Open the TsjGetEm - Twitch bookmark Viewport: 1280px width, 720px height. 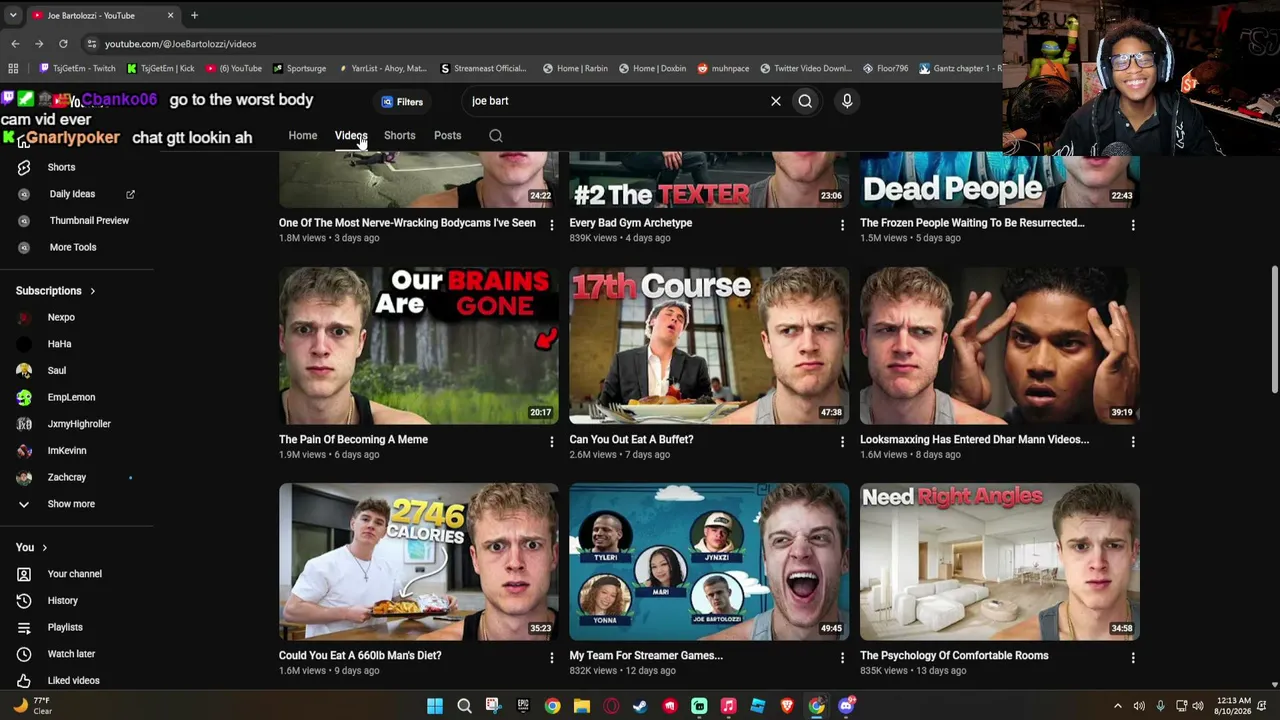(77, 69)
